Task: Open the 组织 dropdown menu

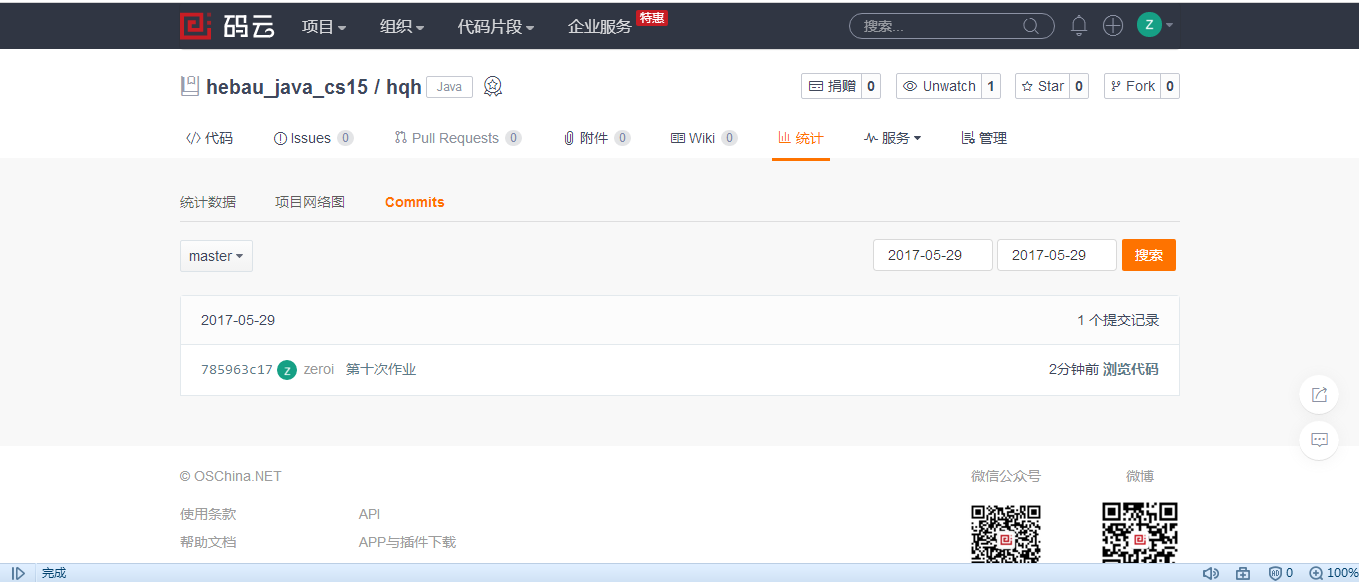Action: (x=402, y=27)
